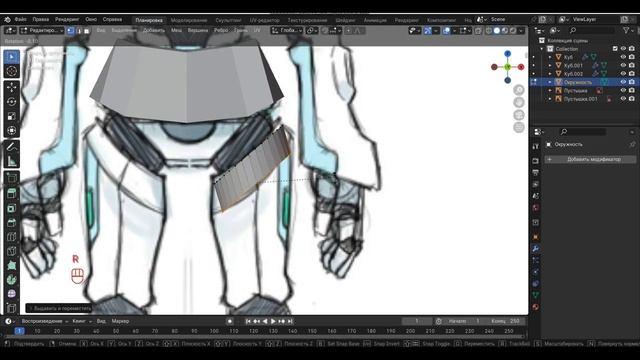Toggle visibility eye of Куб.001
This screenshot has height=360, width=640.
[623, 65]
